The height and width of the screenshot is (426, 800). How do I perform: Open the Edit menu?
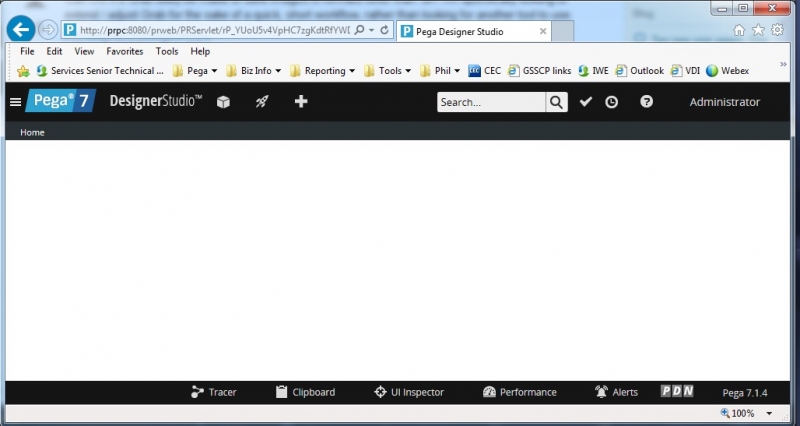pyautogui.click(x=54, y=51)
